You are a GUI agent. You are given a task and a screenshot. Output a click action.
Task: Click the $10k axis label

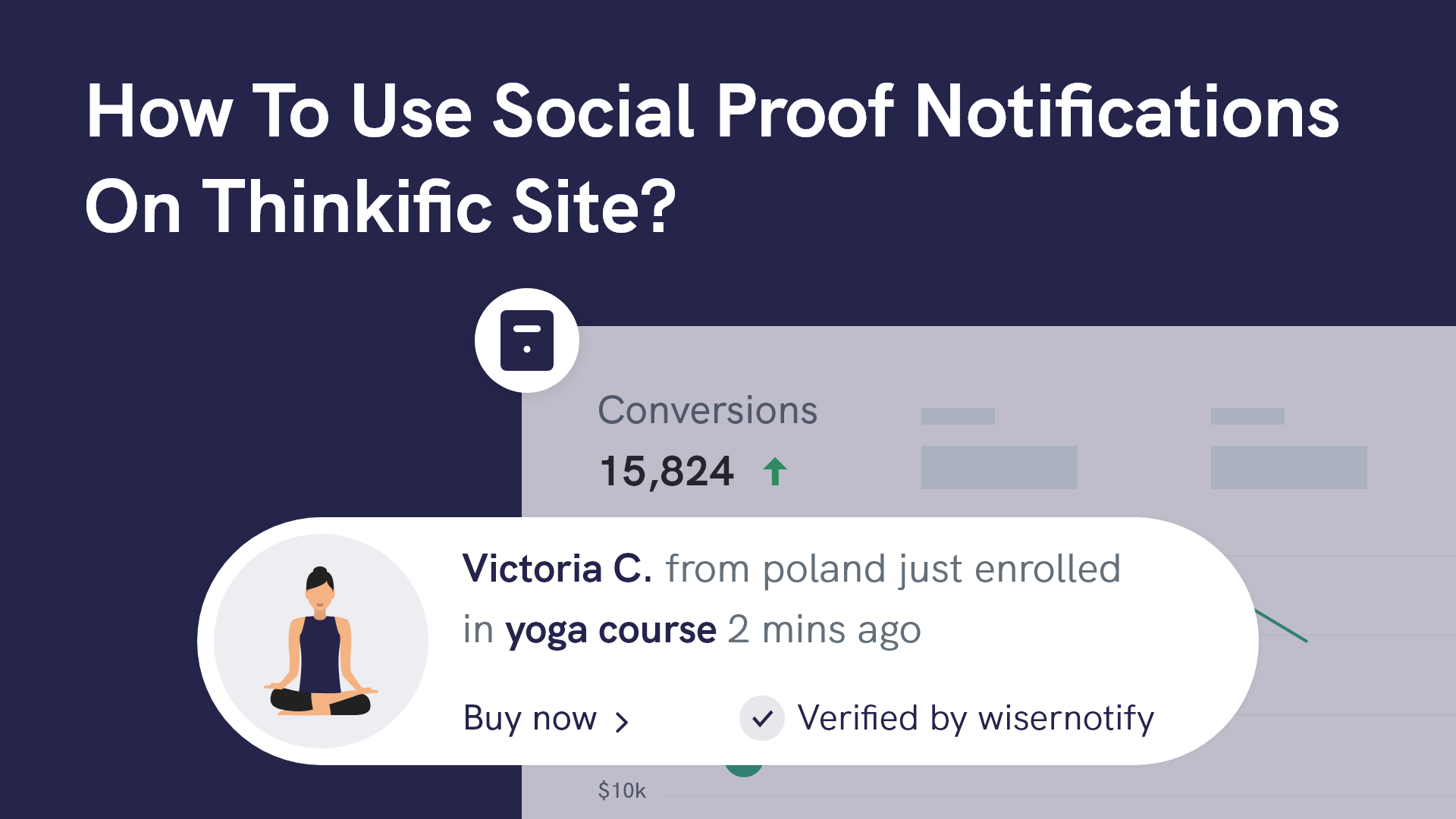click(621, 791)
